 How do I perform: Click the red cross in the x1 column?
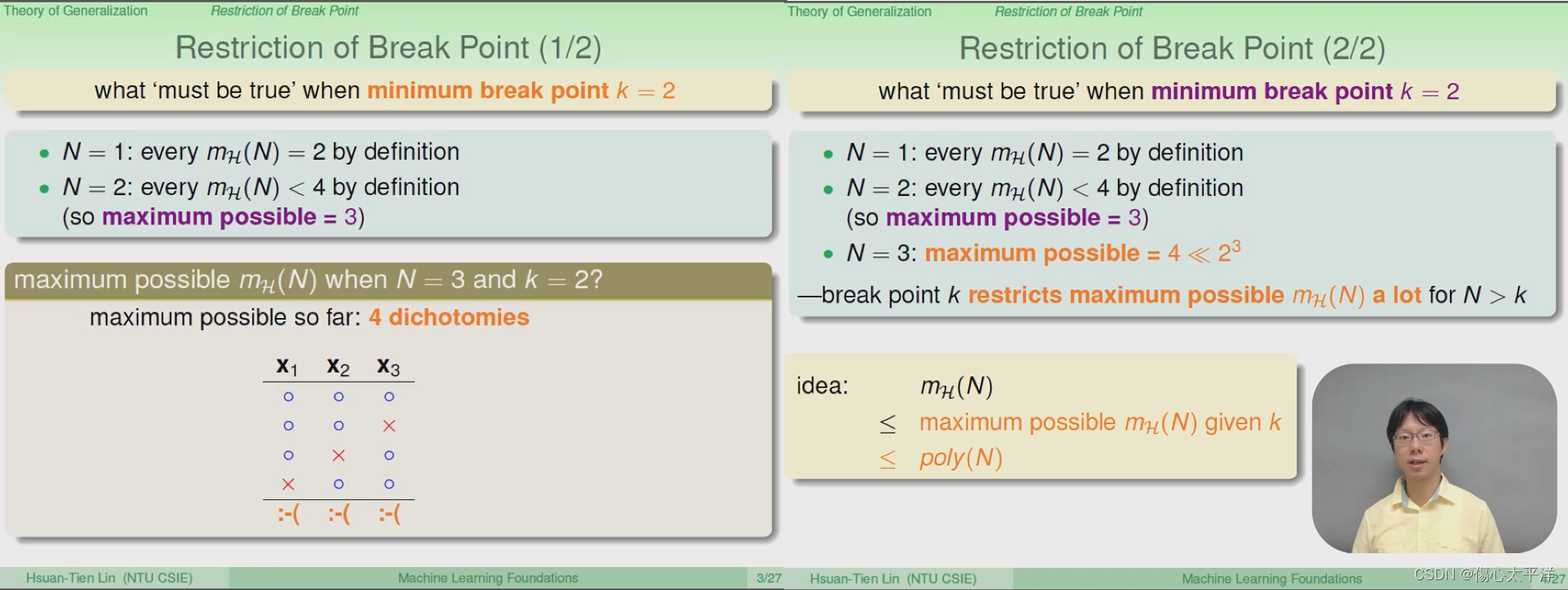[x=288, y=484]
